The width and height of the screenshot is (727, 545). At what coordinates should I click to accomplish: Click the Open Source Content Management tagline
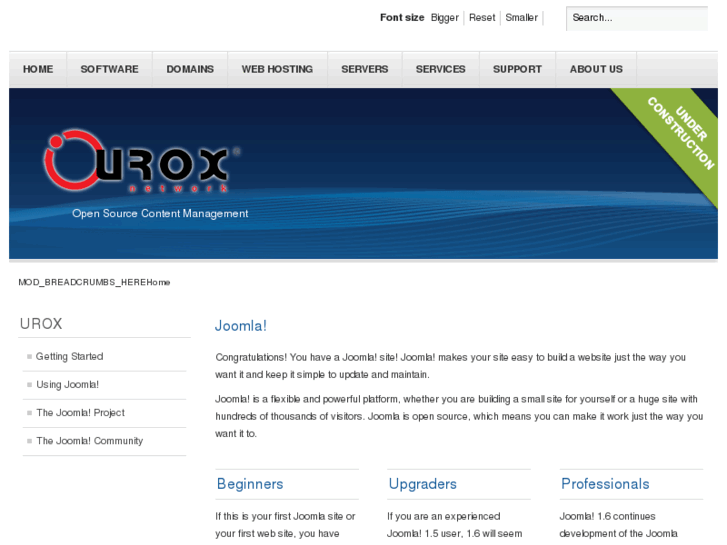tap(160, 213)
